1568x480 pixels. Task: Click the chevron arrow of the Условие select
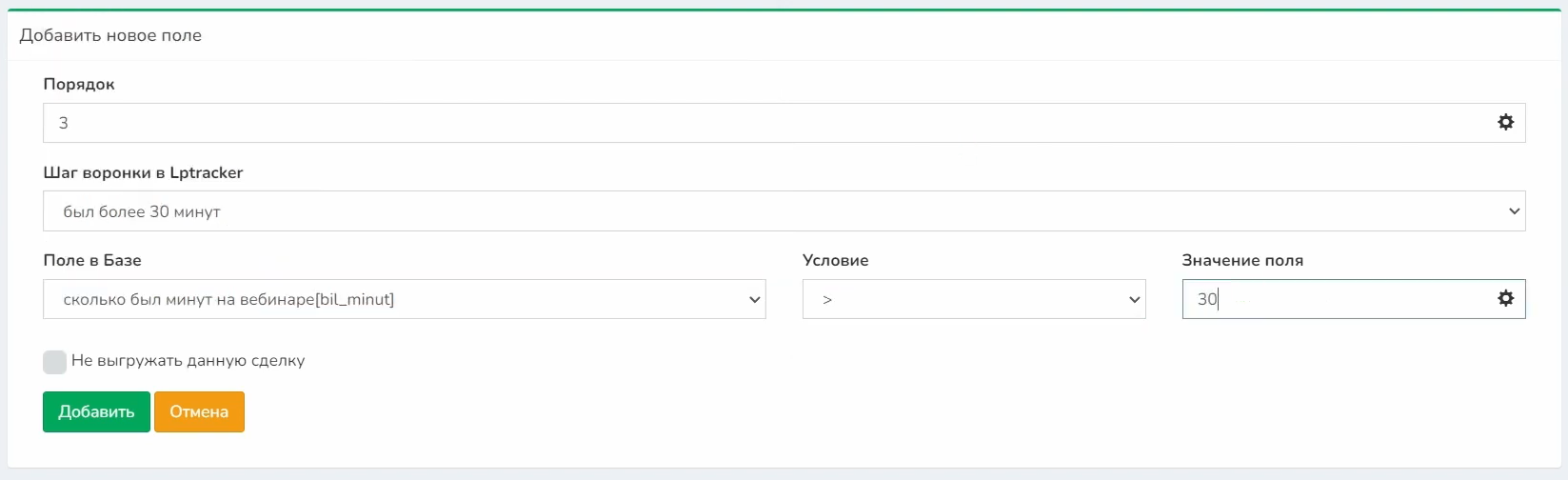click(x=1134, y=299)
